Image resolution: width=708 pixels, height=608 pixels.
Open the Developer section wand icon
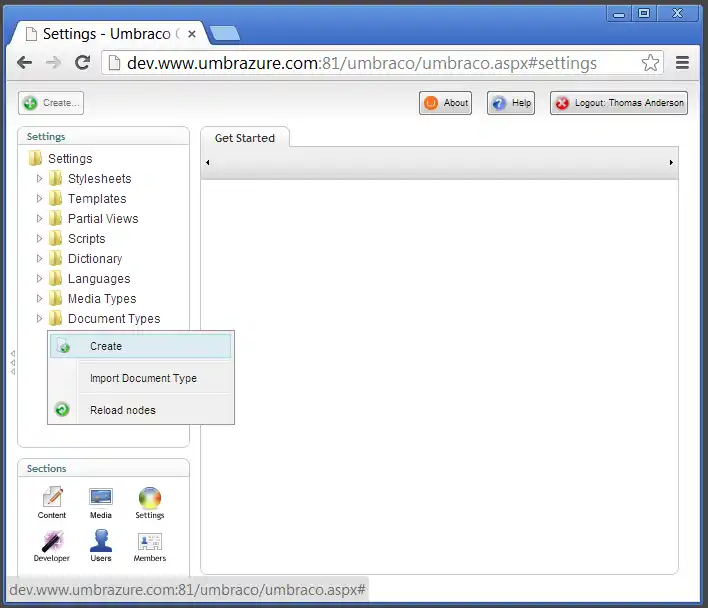click(x=52, y=541)
